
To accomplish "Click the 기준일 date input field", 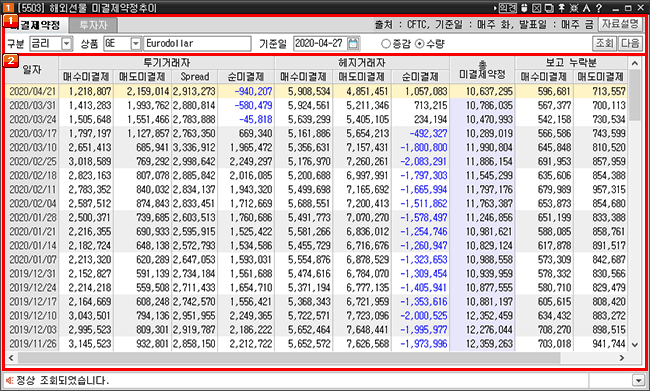I will pyautogui.click(x=320, y=43).
